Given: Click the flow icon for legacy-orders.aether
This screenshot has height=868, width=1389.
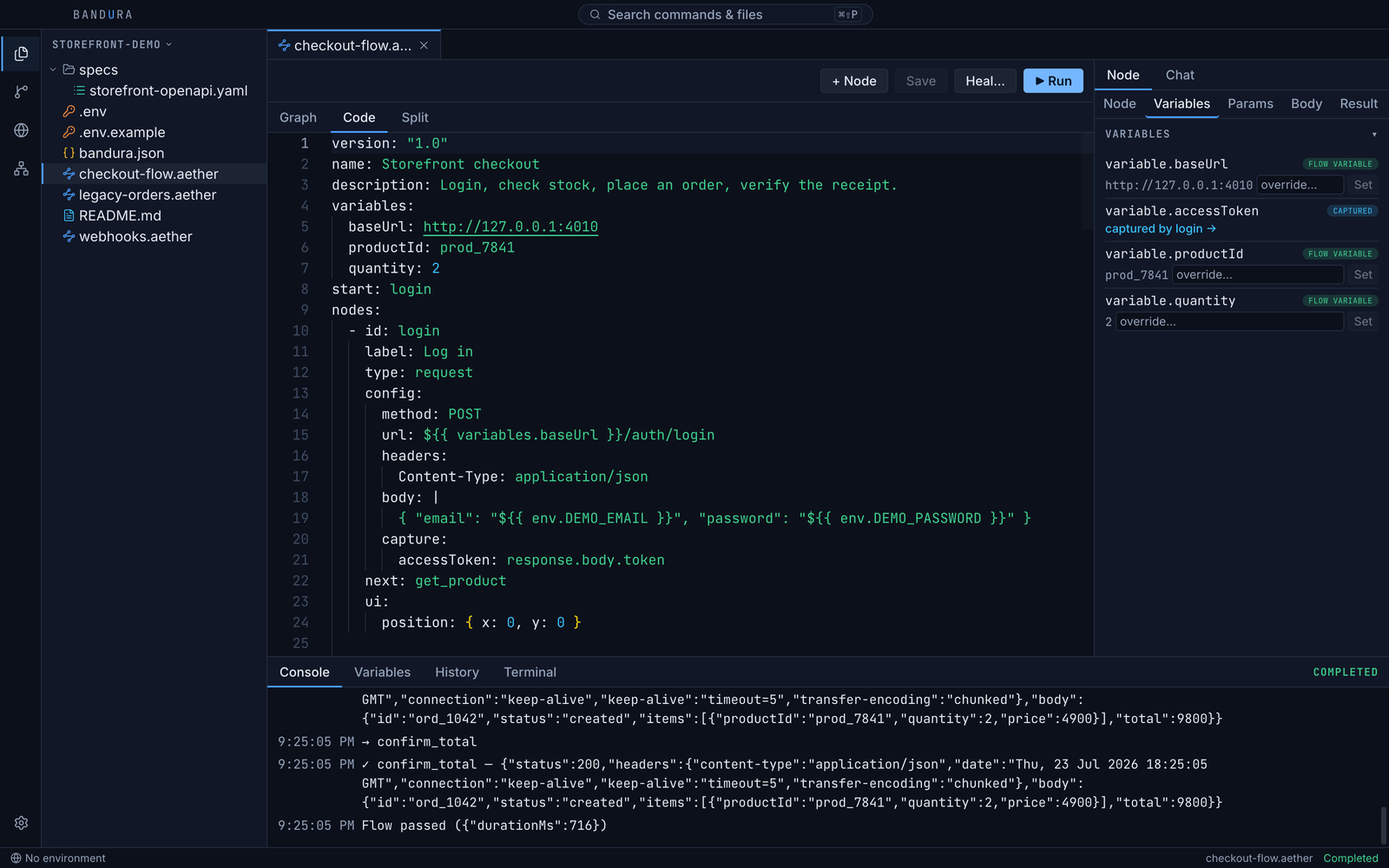Looking at the screenshot, I should [69, 194].
